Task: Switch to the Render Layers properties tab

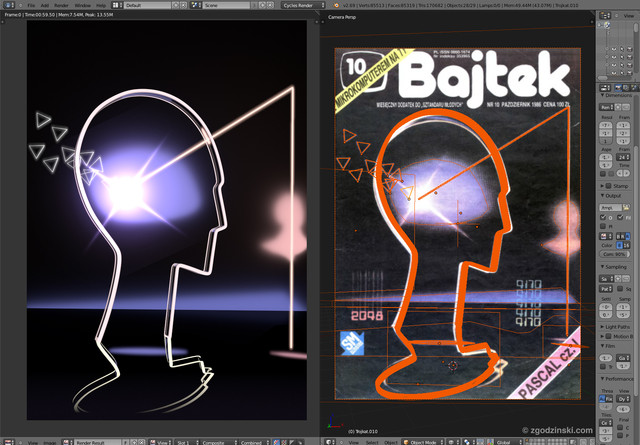Action: 626,88
